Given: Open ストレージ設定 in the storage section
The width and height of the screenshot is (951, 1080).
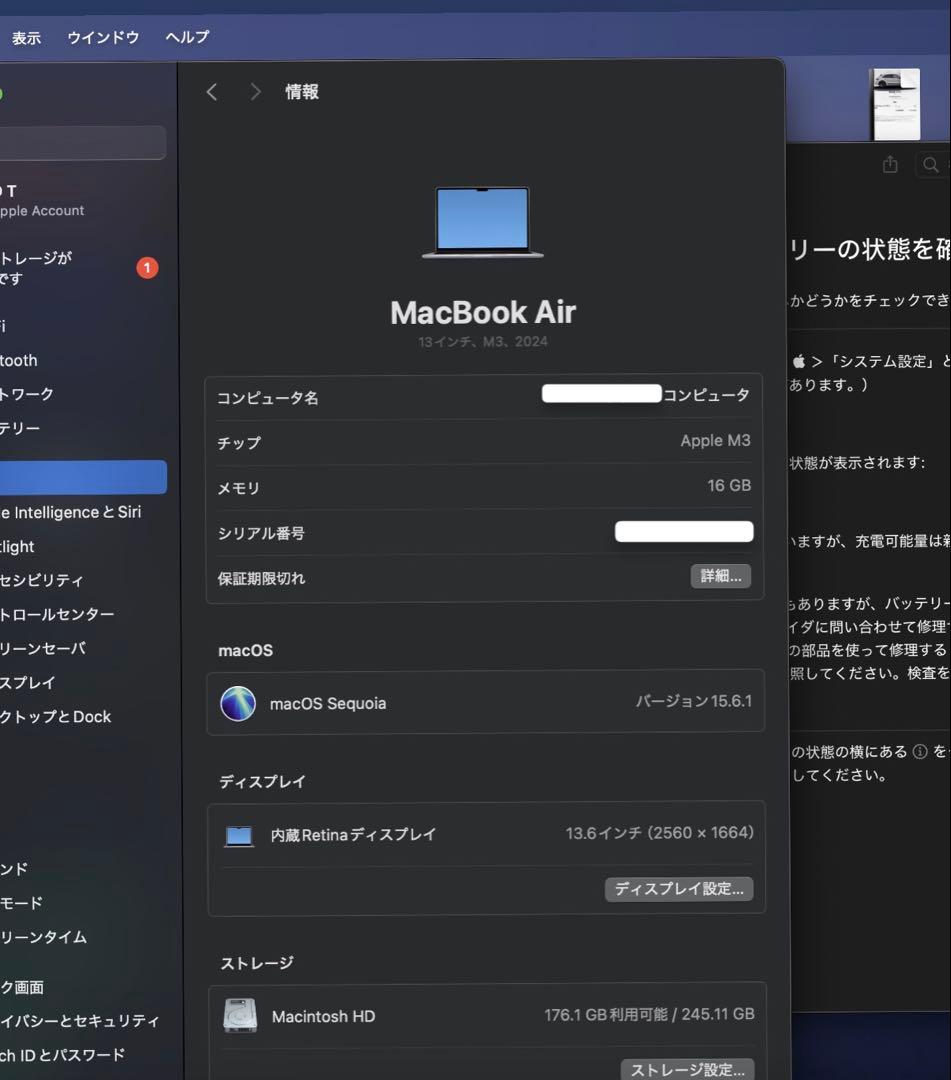Looking at the screenshot, I should pos(687,1069).
